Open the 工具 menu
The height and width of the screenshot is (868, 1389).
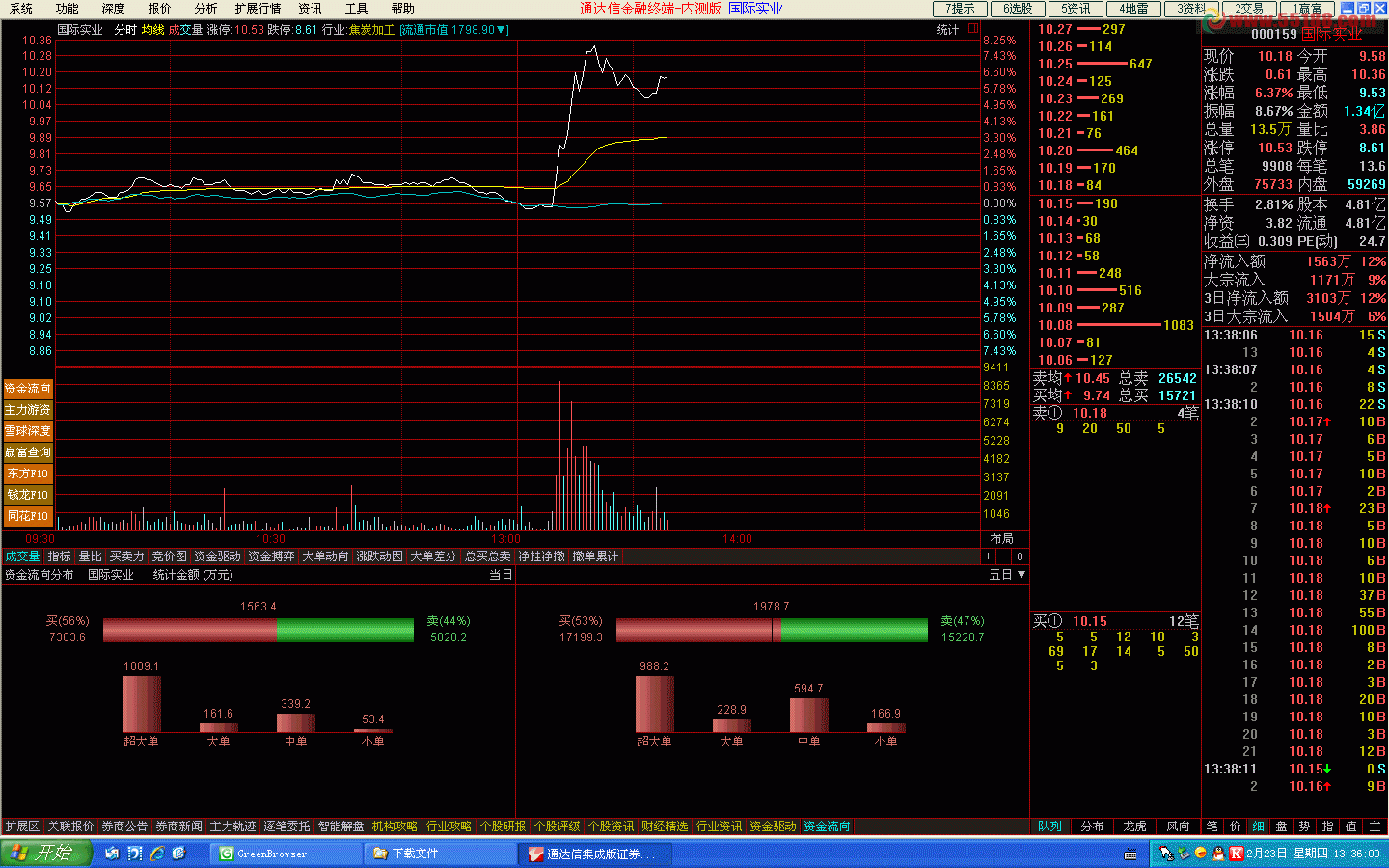[356, 8]
